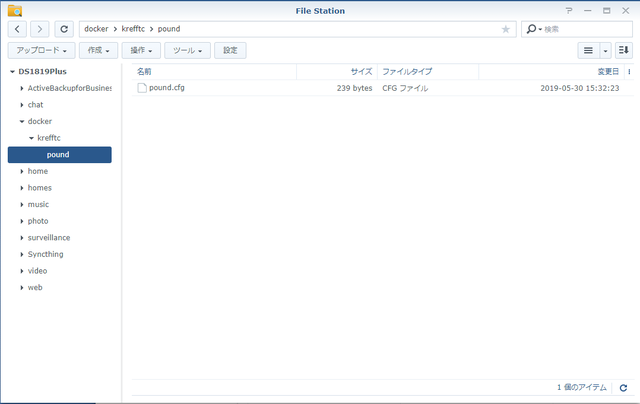Select the chat folder in tree
640x404 pixels.
(36, 105)
